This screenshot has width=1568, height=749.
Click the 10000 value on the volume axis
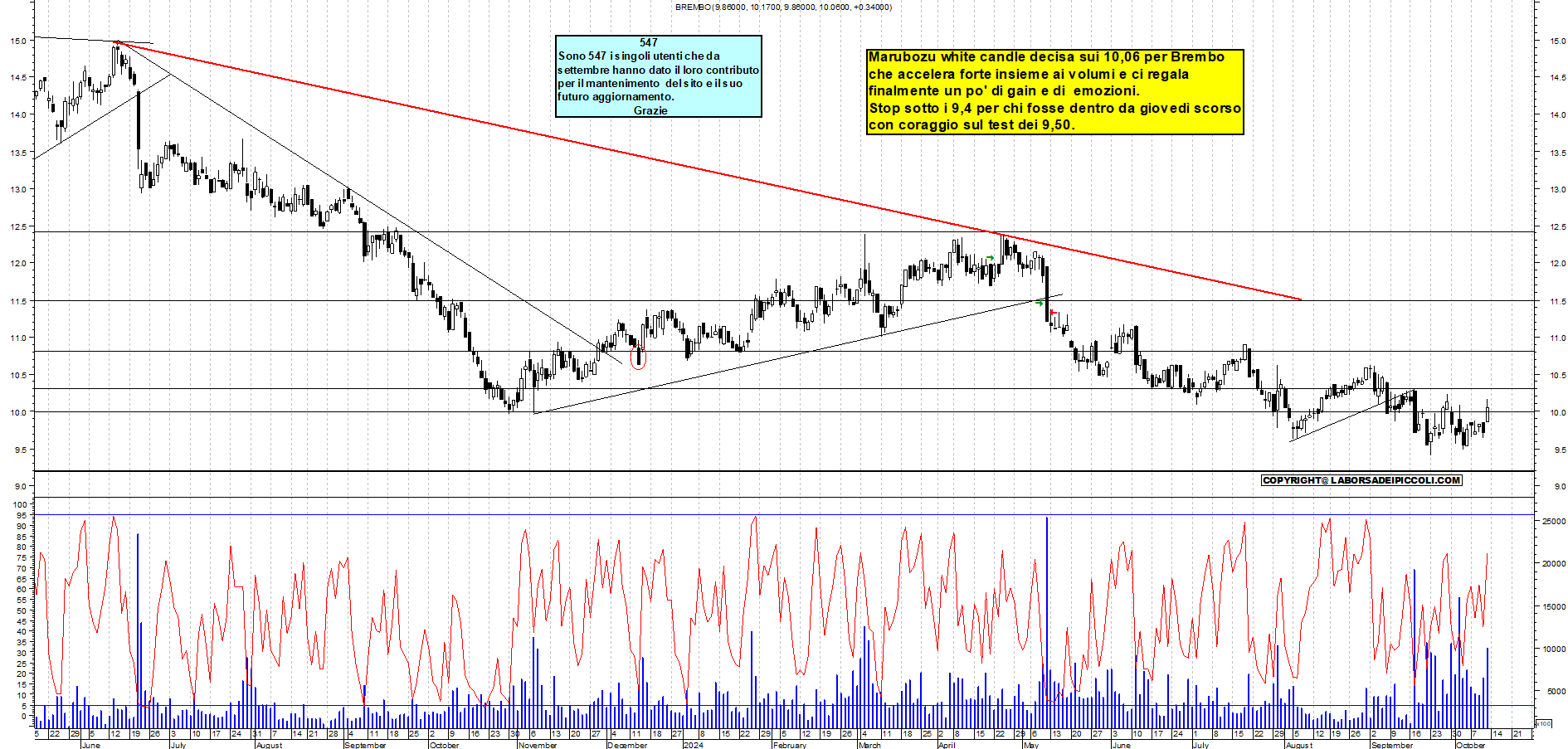(x=1554, y=649)
